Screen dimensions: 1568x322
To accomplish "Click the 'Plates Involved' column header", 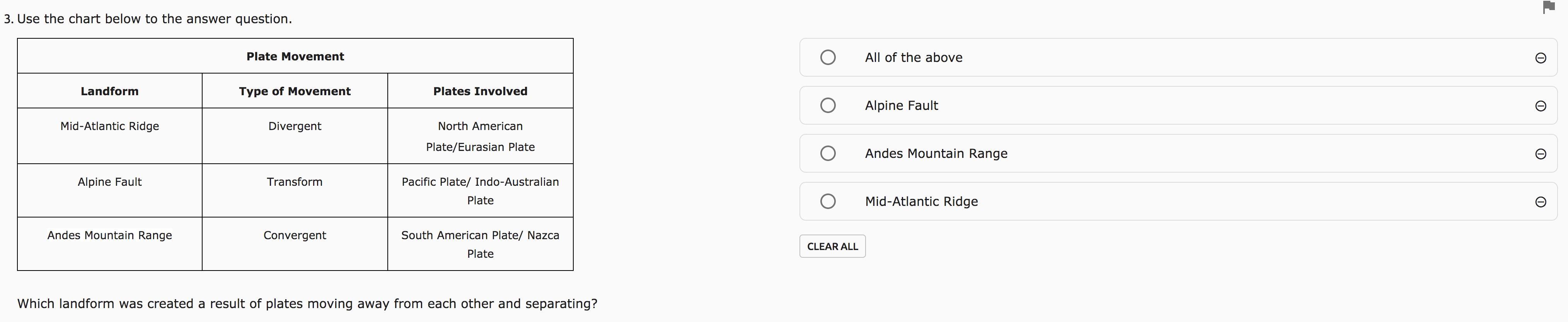I will 480,91.
